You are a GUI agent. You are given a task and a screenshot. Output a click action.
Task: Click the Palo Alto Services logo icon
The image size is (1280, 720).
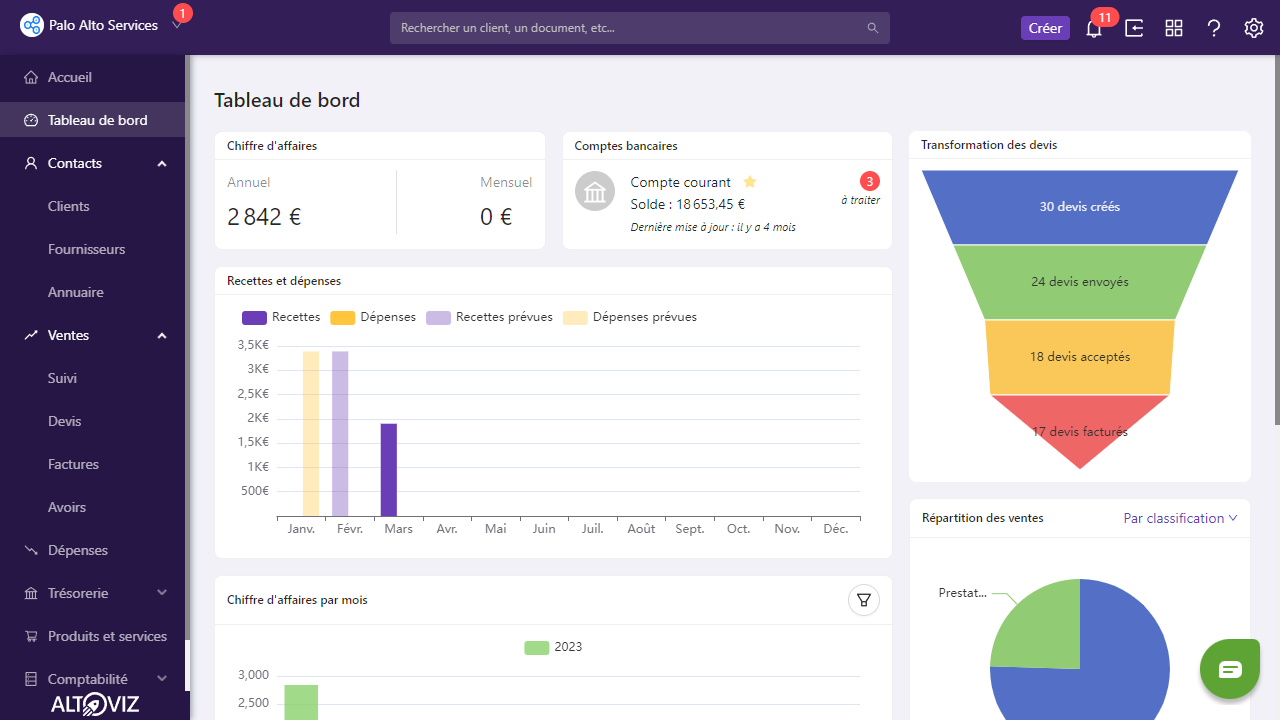click(32, 26)
